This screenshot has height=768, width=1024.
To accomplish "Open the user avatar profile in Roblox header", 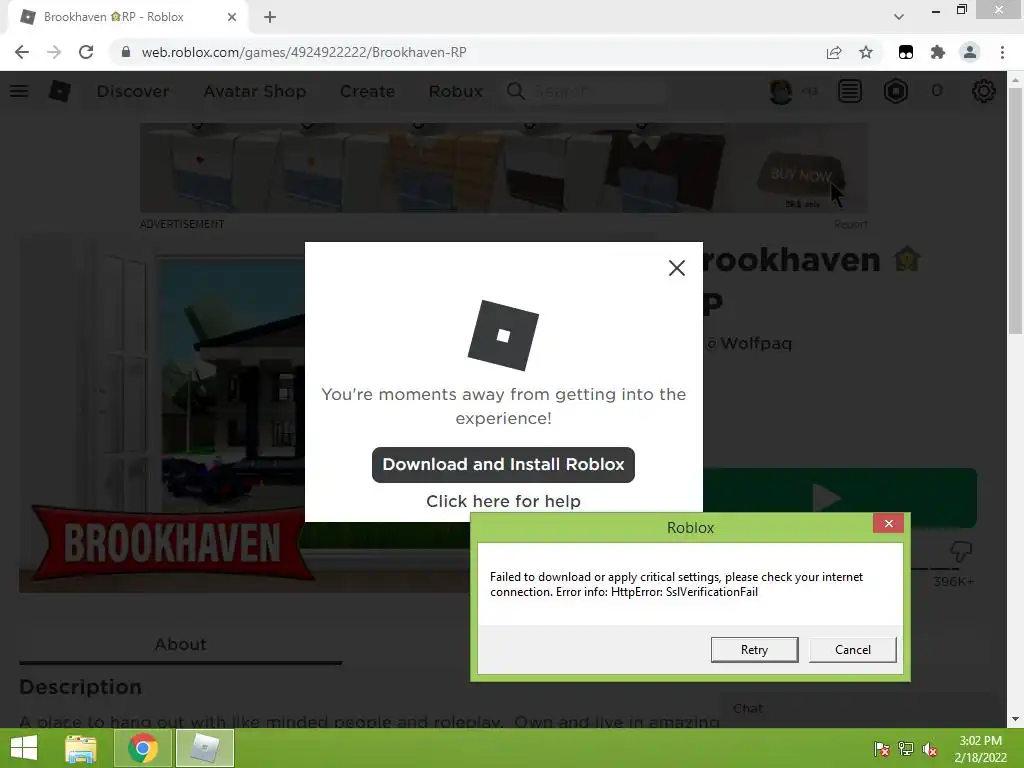I will [x=781, y=91].
